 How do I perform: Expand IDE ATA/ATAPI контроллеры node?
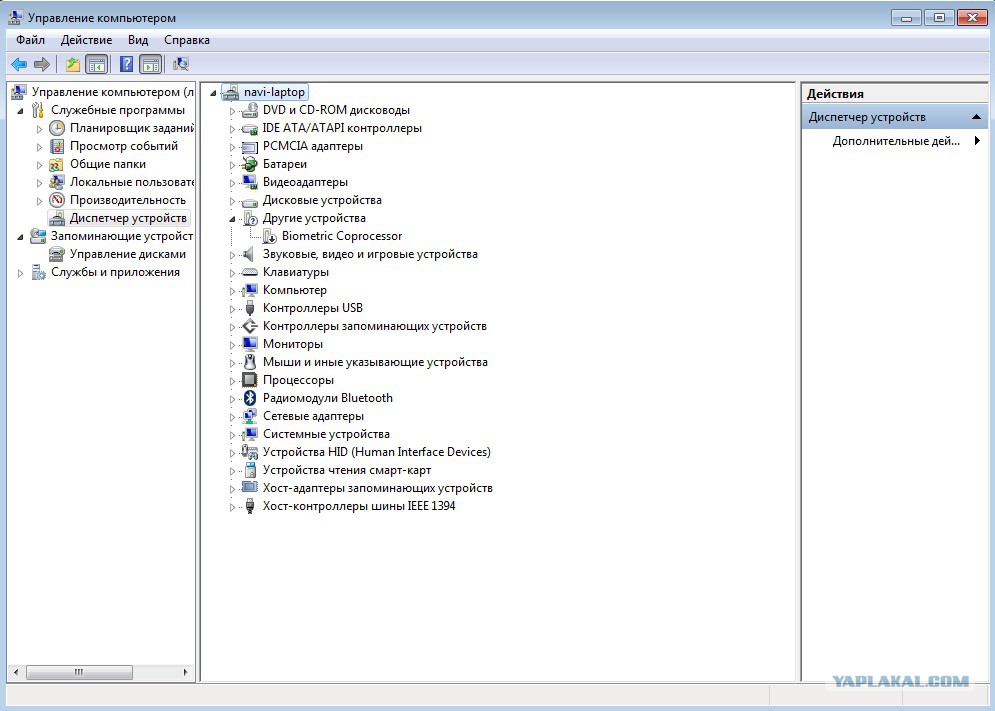point(232,129)
